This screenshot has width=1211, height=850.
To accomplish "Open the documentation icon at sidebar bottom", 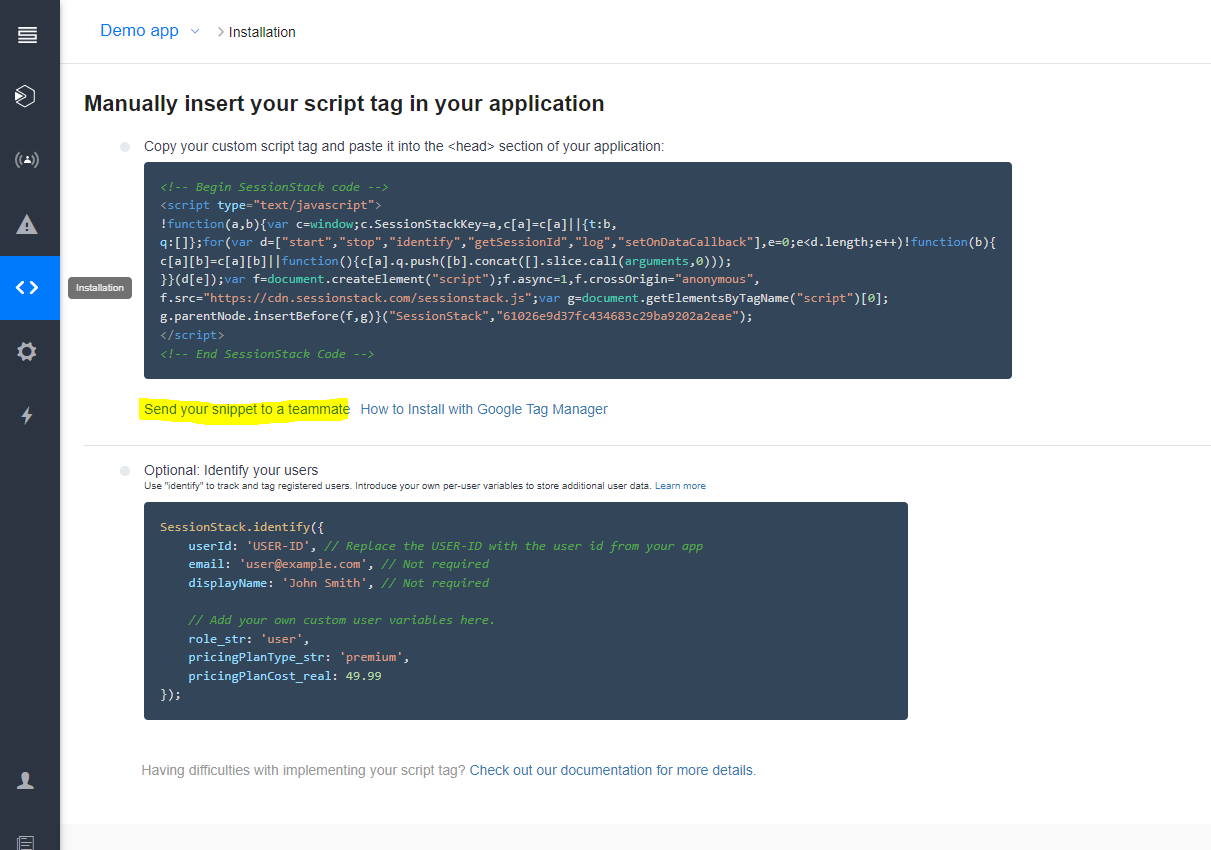I will (x=26, y=842).
